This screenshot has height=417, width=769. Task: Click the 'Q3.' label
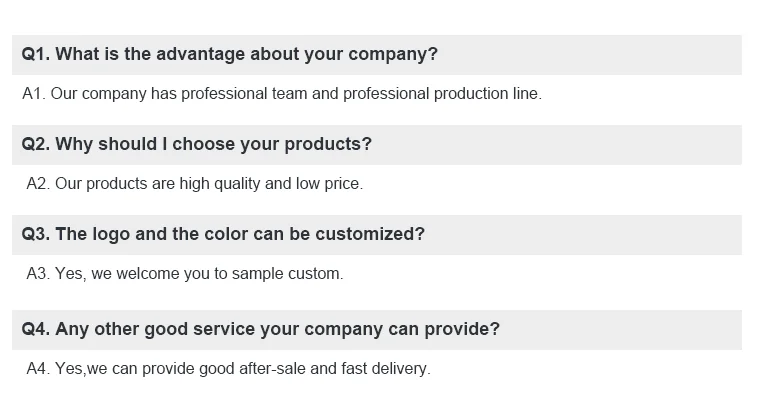[x=36, y=234]
